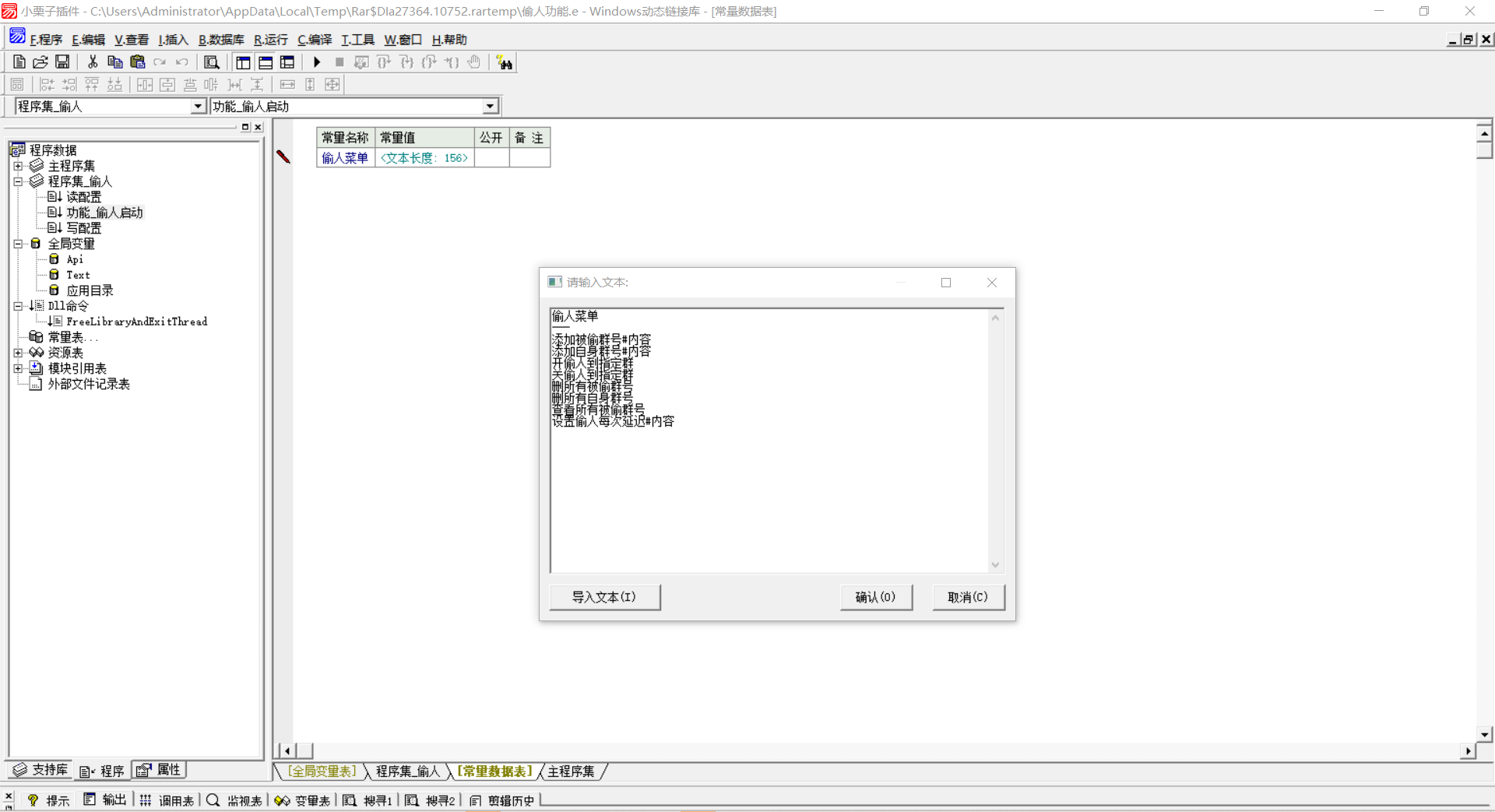
Task: Open the C.编译 menu
Action: point(315,40)
